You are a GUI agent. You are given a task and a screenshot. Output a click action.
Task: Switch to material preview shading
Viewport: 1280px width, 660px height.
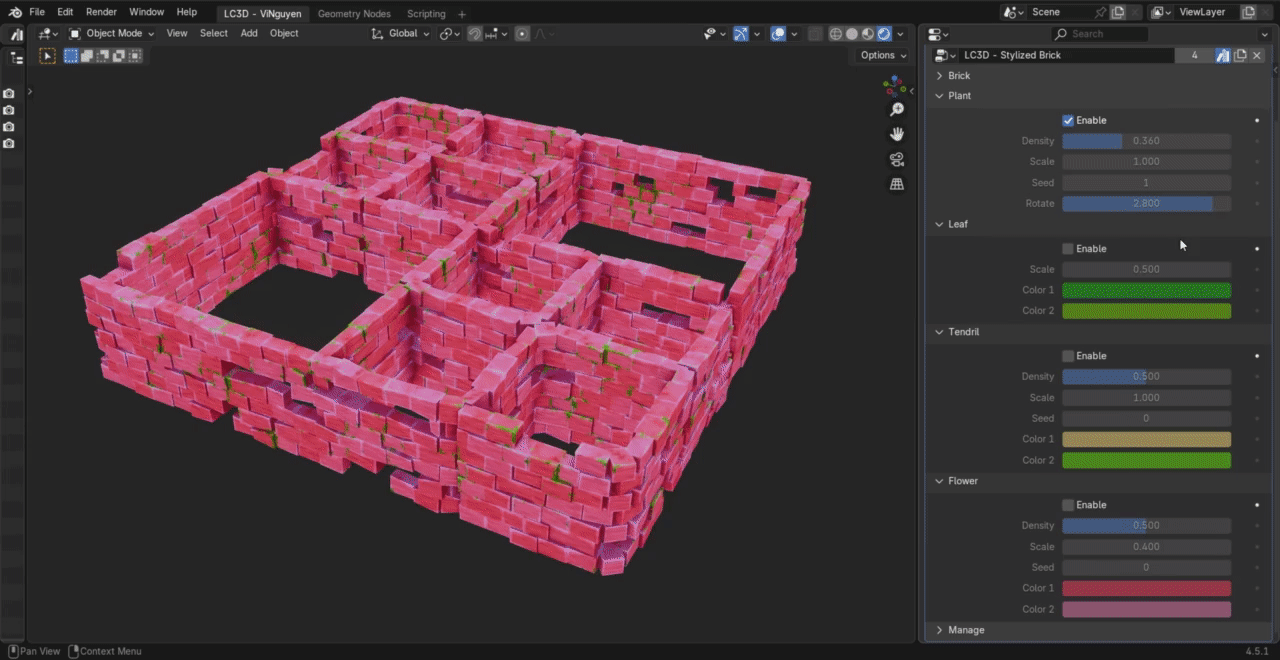click(868, 33)
